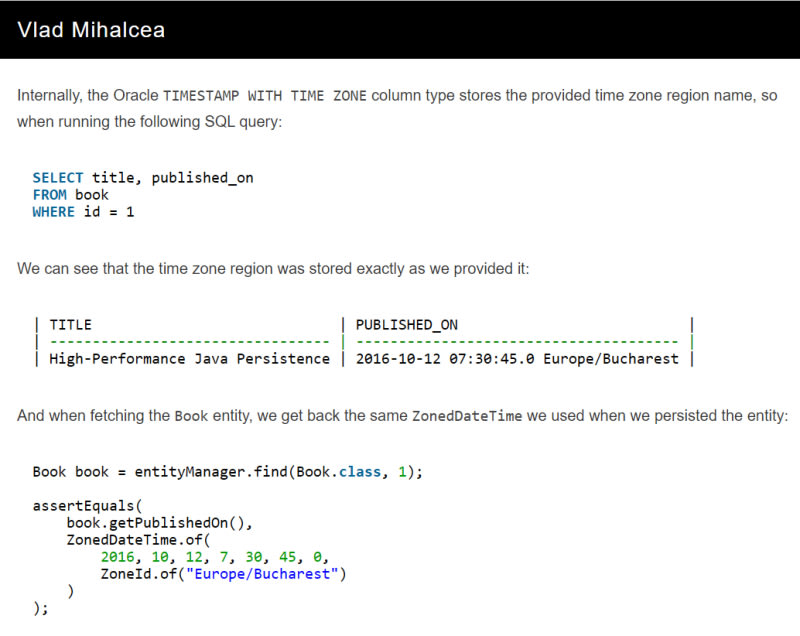This screenshot has height=636, width=800.
Task: Click published_on in the SELECT statement
Action: point(202,178)
